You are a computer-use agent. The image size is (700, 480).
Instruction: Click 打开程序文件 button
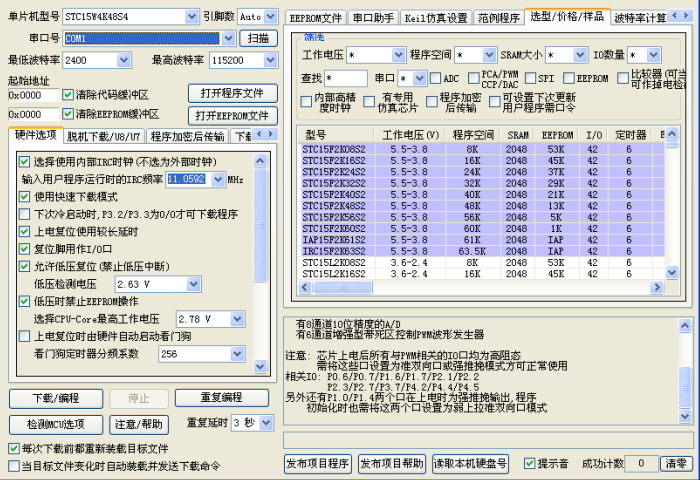(233, 93)
